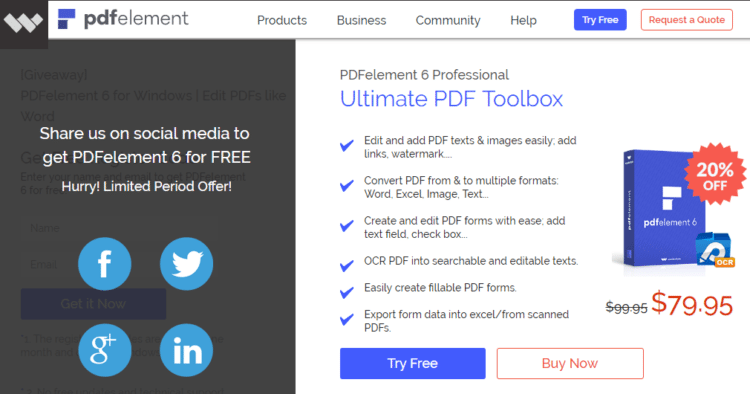The image size is (750, 394).
Task: Click 'Hurry! Limited Period Offer!' text
Action: [x=146, y=186]
